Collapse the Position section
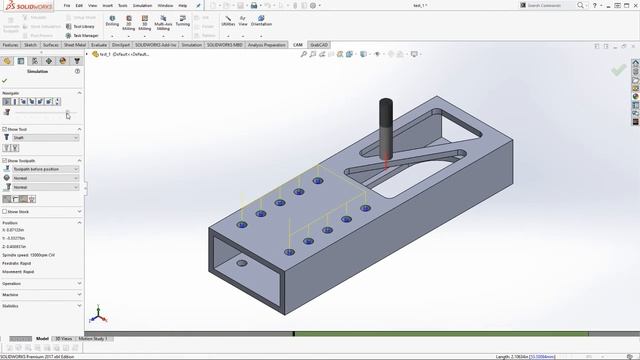640x360 pixels. 79,223
